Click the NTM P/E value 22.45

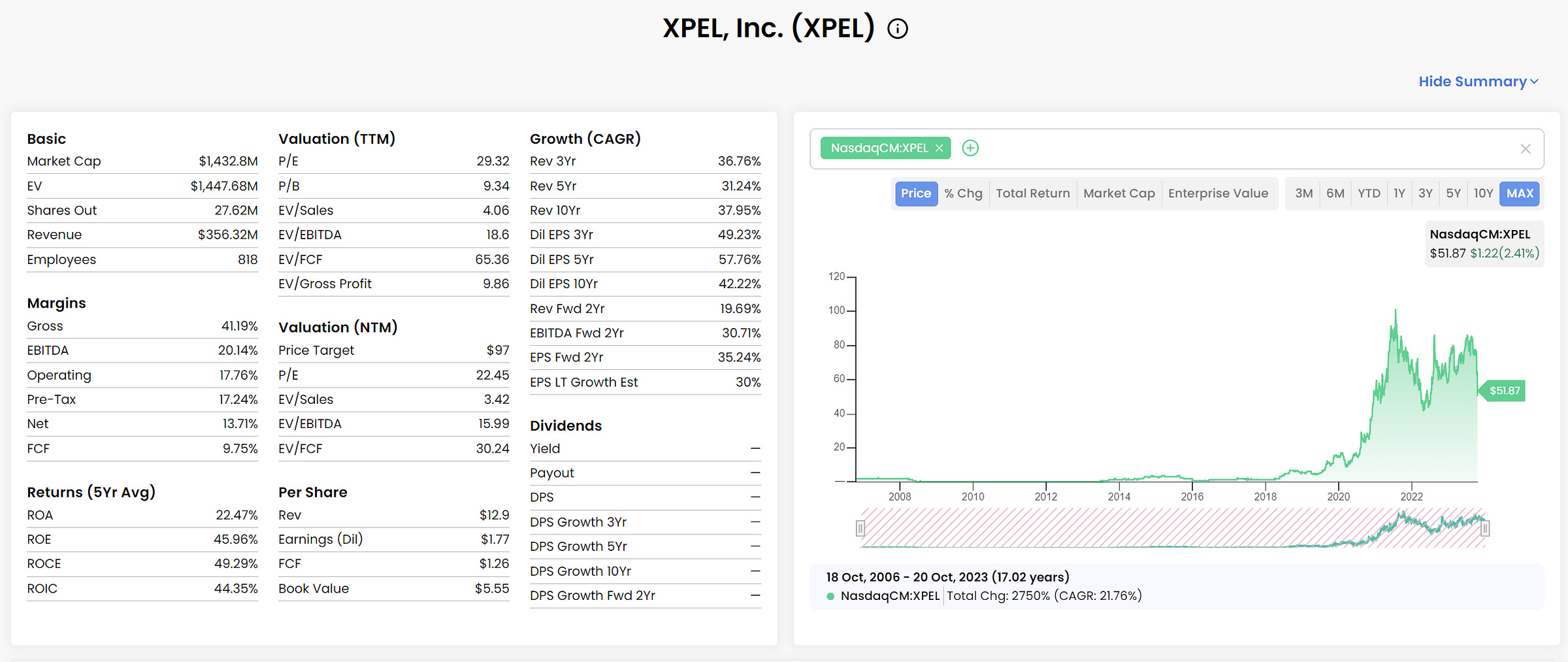493,375
